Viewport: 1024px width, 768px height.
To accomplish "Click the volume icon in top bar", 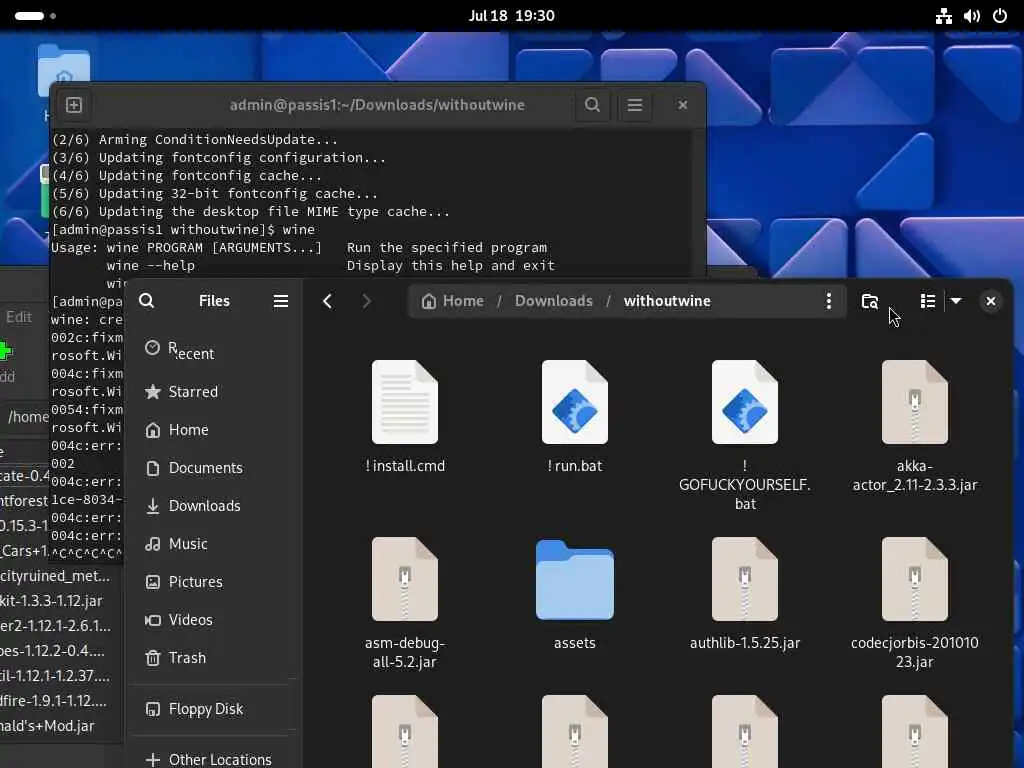I will point(972,16).
